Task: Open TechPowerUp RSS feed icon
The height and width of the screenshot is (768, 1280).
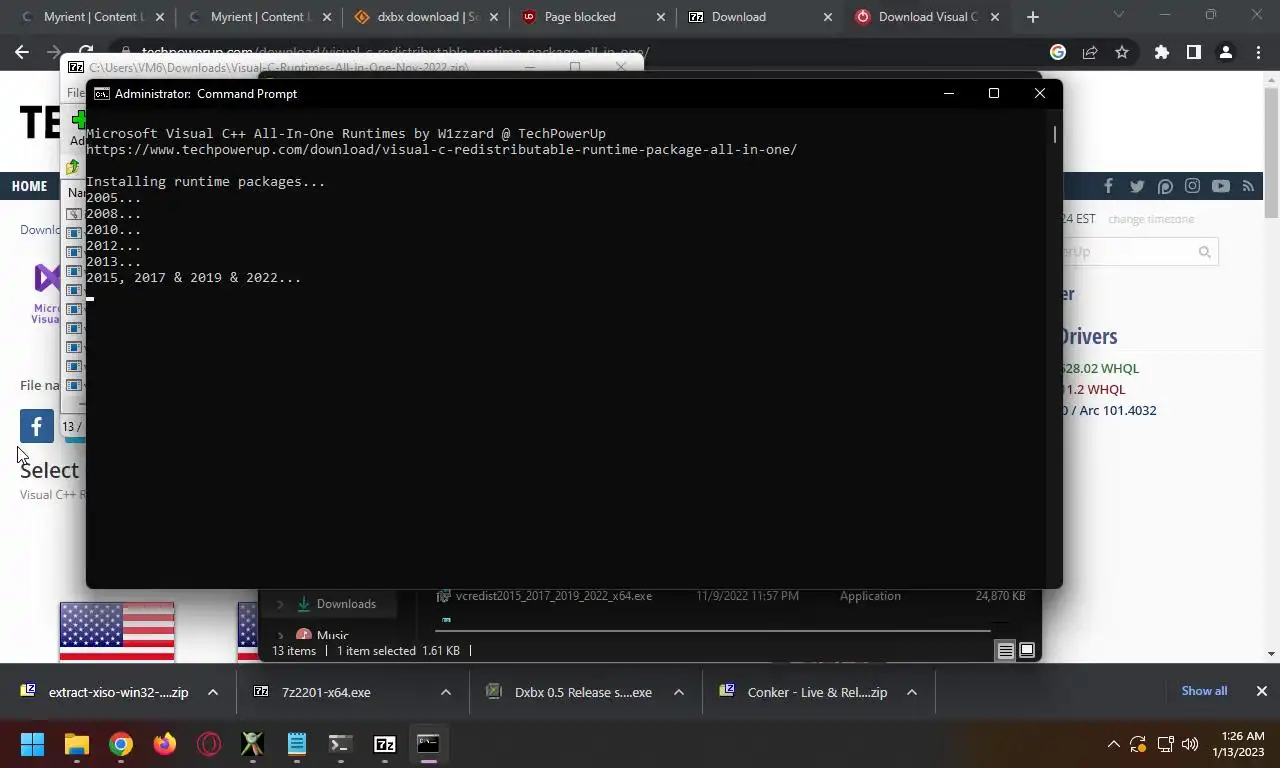Action: [1248, 186]
